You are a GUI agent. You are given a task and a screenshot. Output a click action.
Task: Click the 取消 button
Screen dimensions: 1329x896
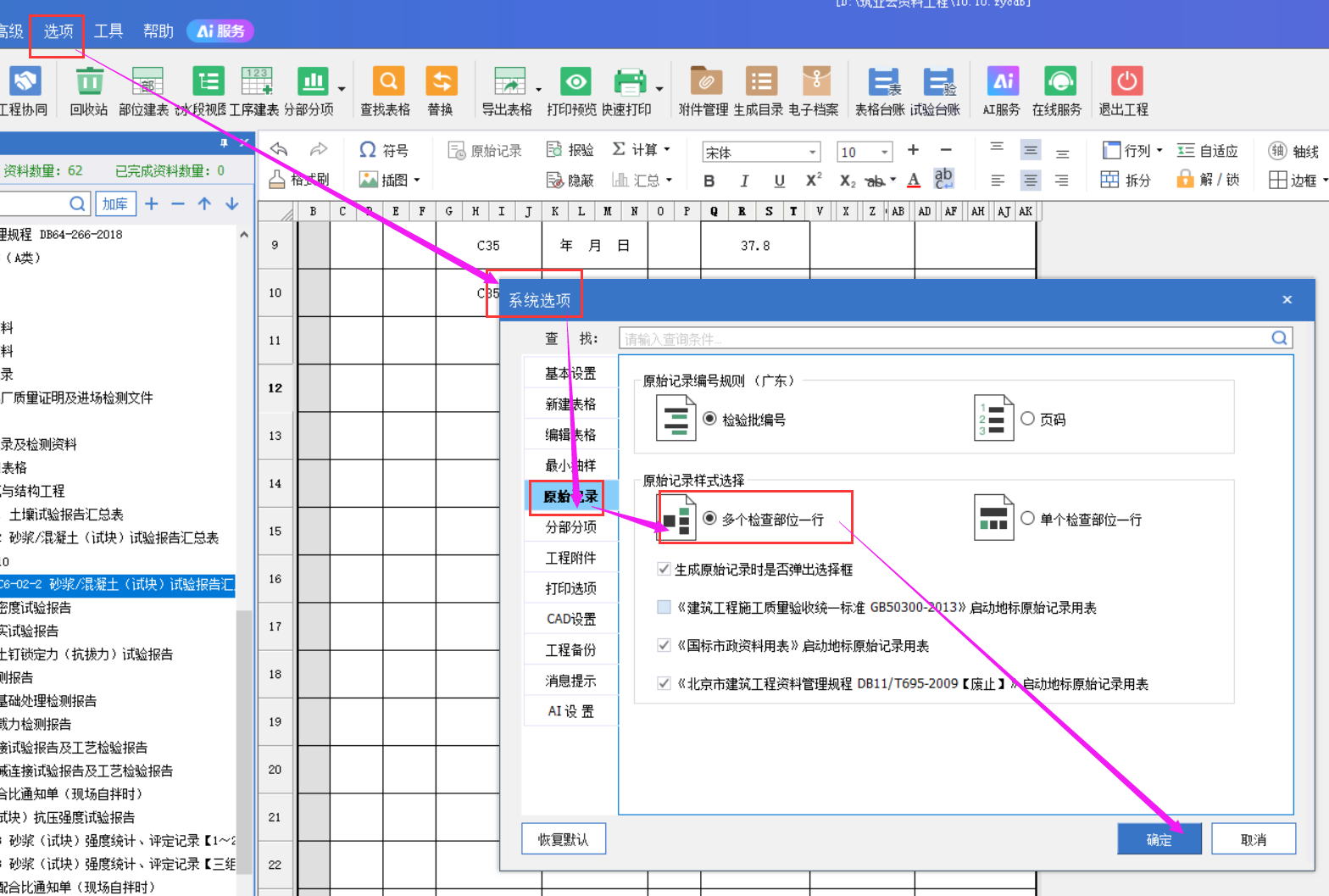(x=1254, y=839)
